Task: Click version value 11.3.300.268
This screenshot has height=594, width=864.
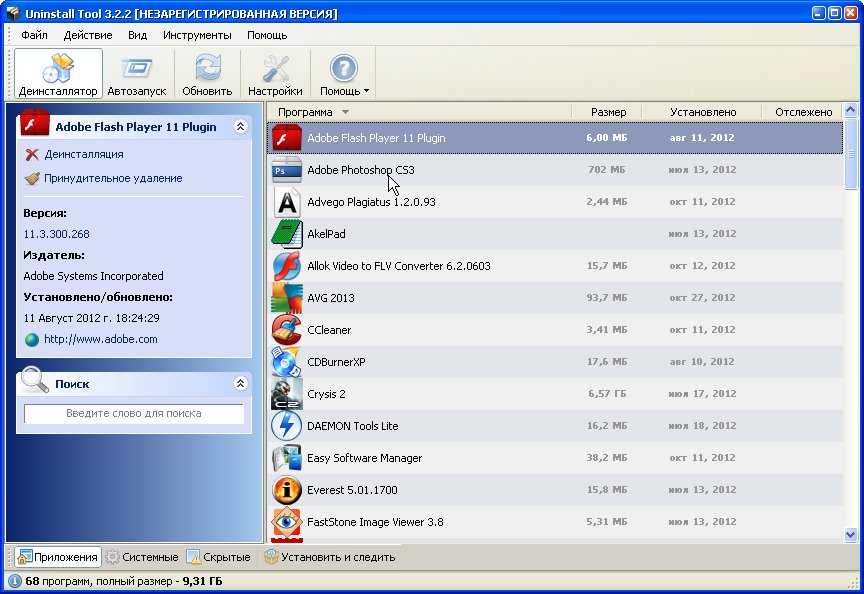Action: coord(57,234)
